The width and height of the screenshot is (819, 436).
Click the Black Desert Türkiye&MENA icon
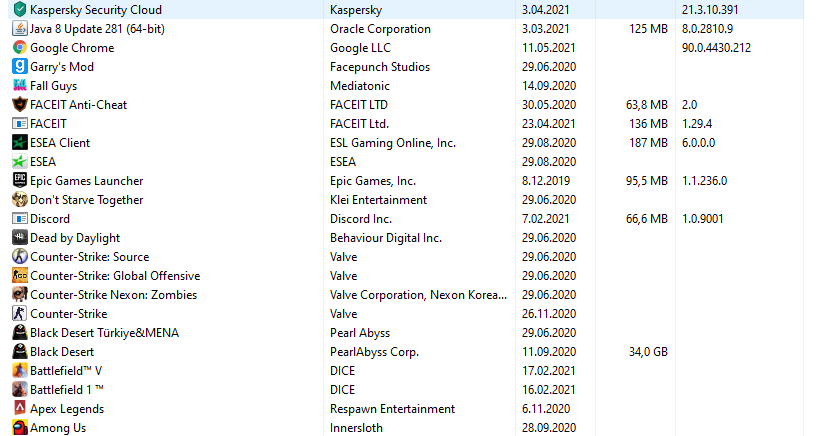tap(20, 333)
